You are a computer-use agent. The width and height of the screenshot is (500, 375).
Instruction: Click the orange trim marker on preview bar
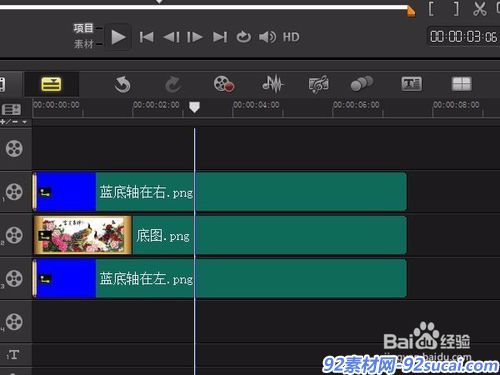411,11
